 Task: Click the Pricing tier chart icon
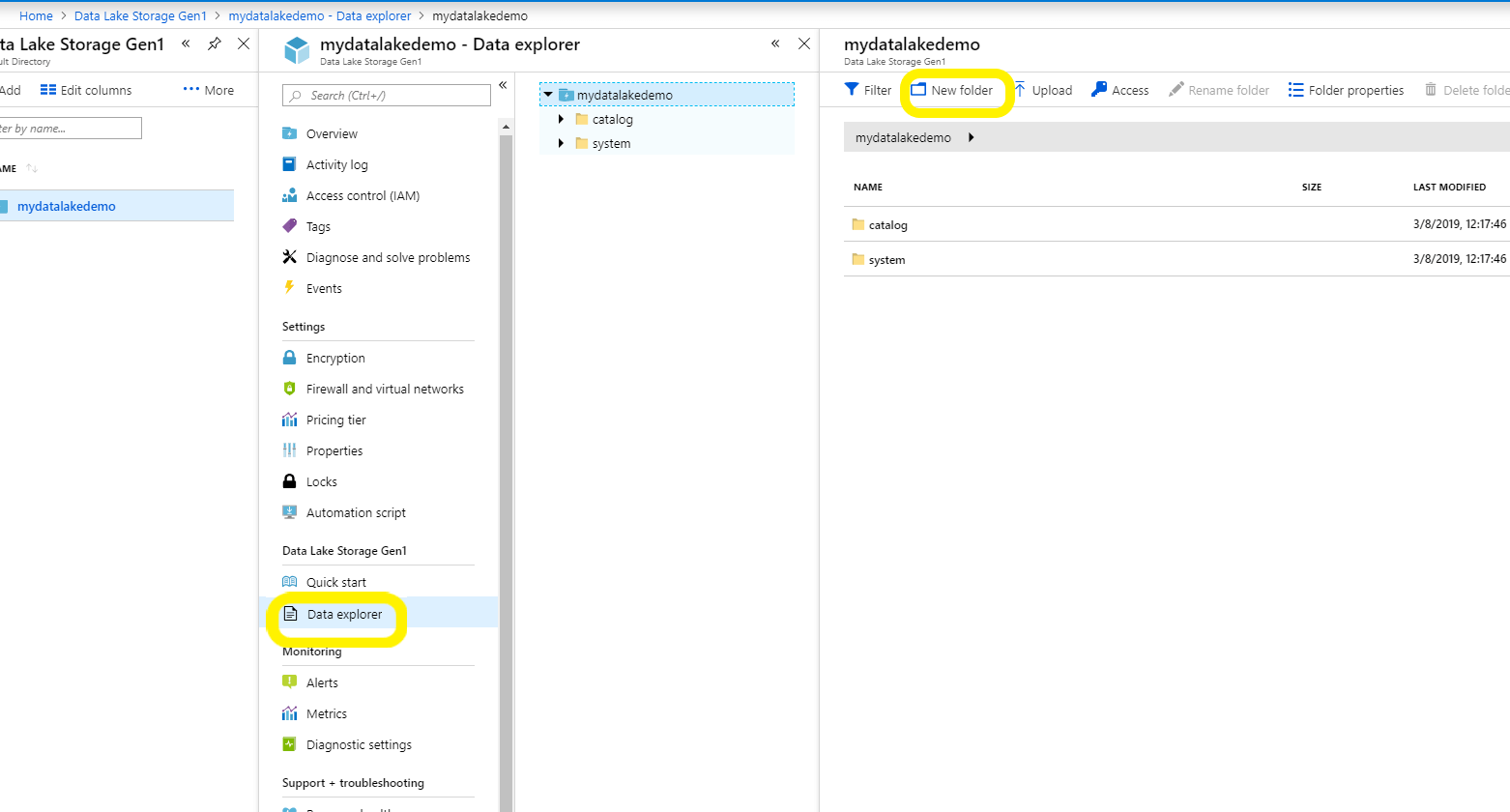[289, 420]
